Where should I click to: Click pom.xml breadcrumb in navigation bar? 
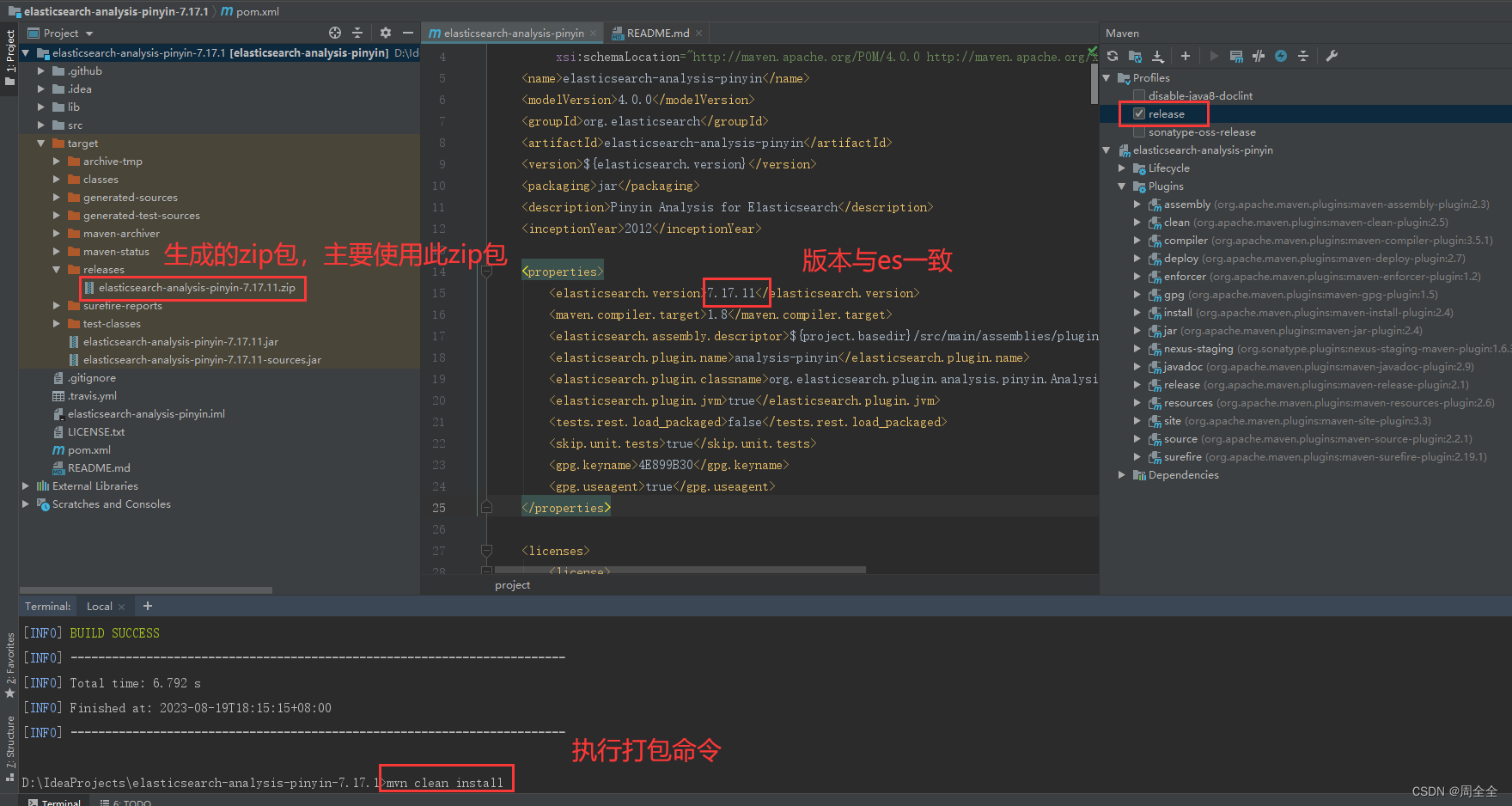250,11
